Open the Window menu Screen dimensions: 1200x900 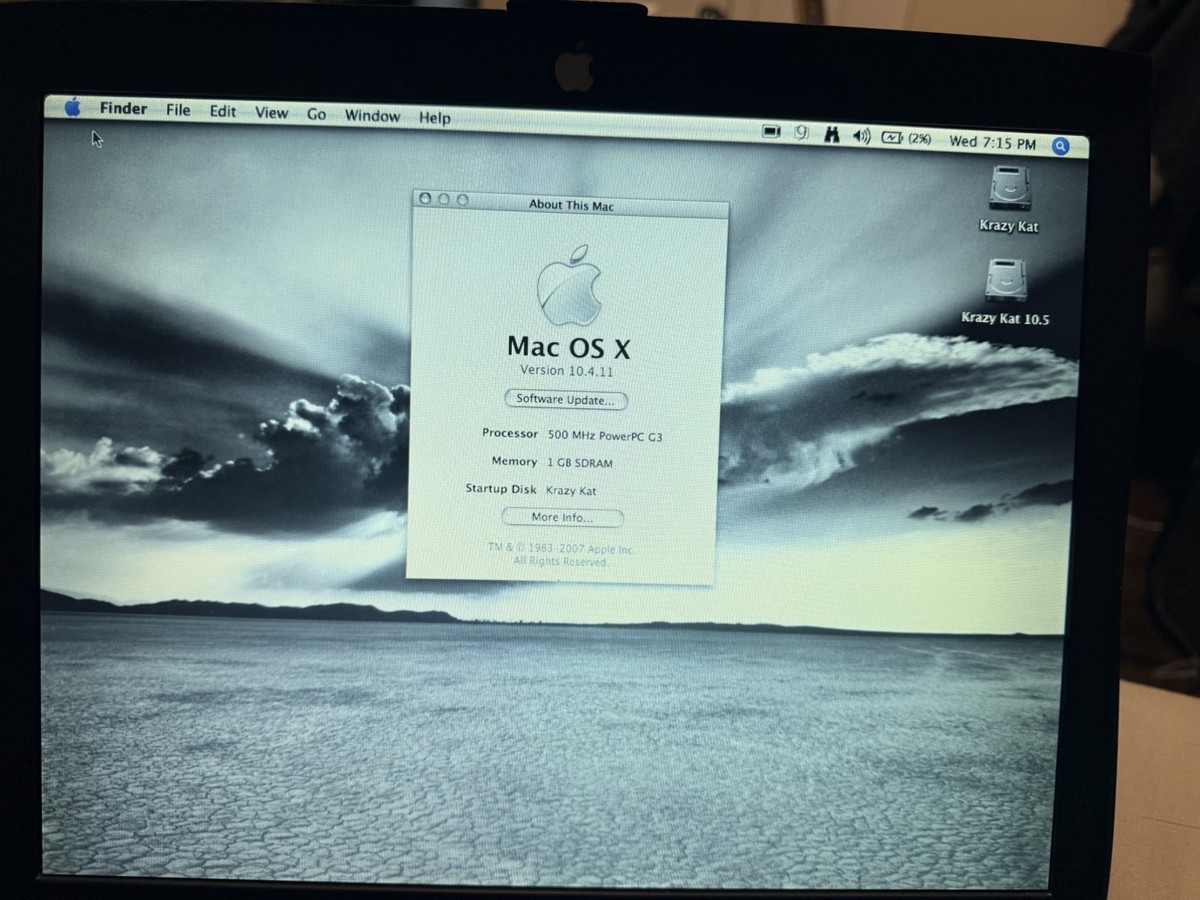[x=372, y=116]
